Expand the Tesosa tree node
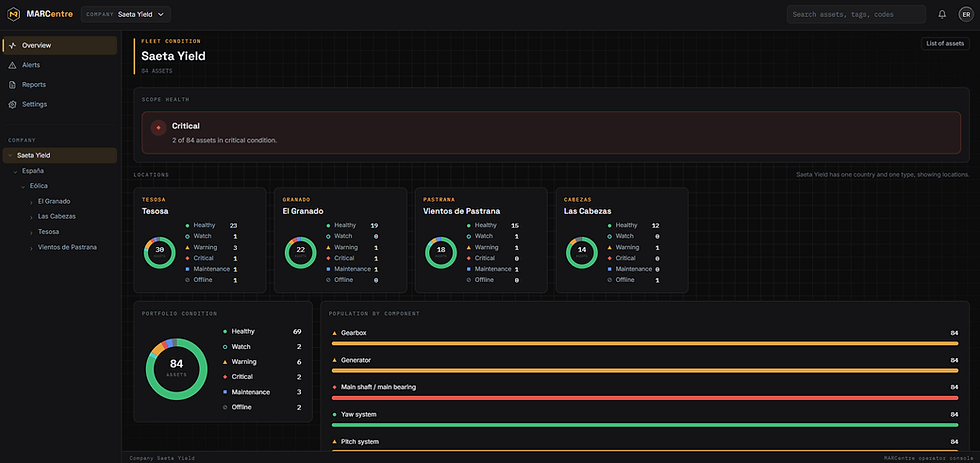Viewport: 980px width, 463px height. [x=31, y=232]
